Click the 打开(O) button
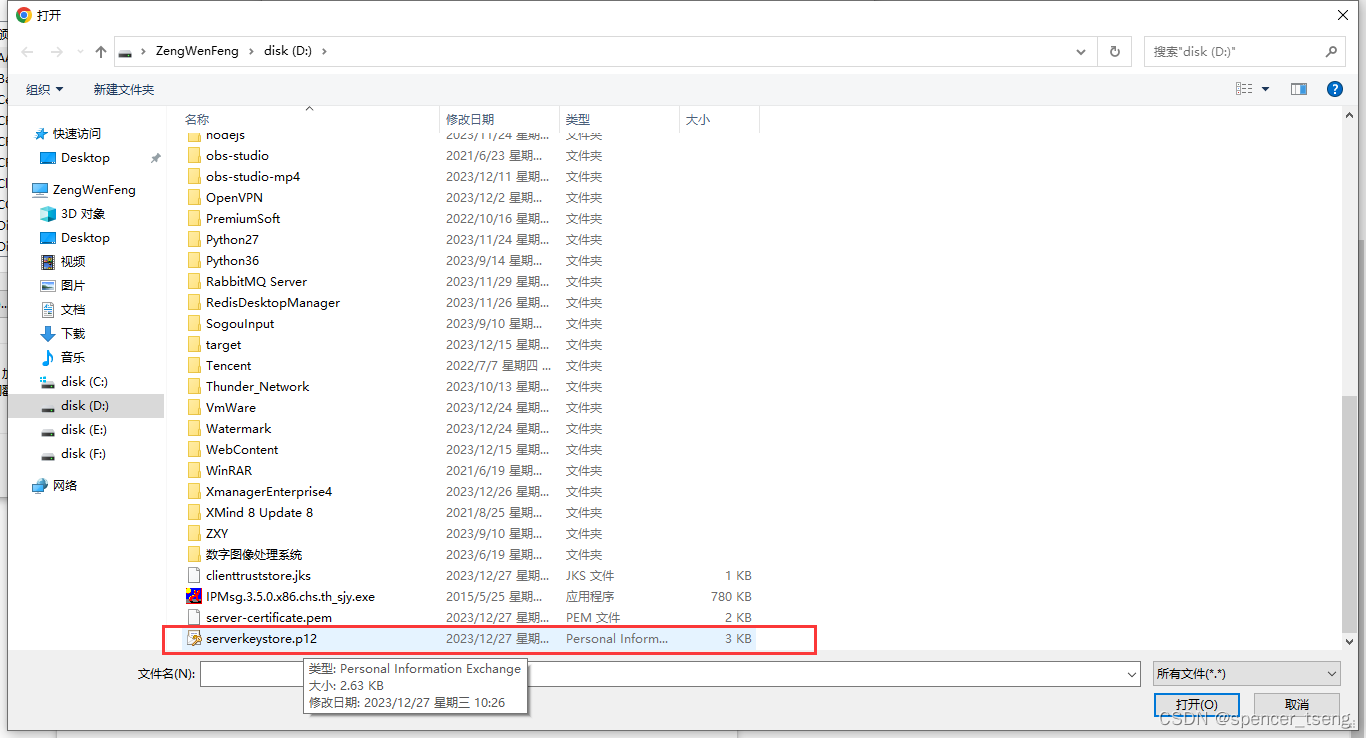 (1196, 704)
